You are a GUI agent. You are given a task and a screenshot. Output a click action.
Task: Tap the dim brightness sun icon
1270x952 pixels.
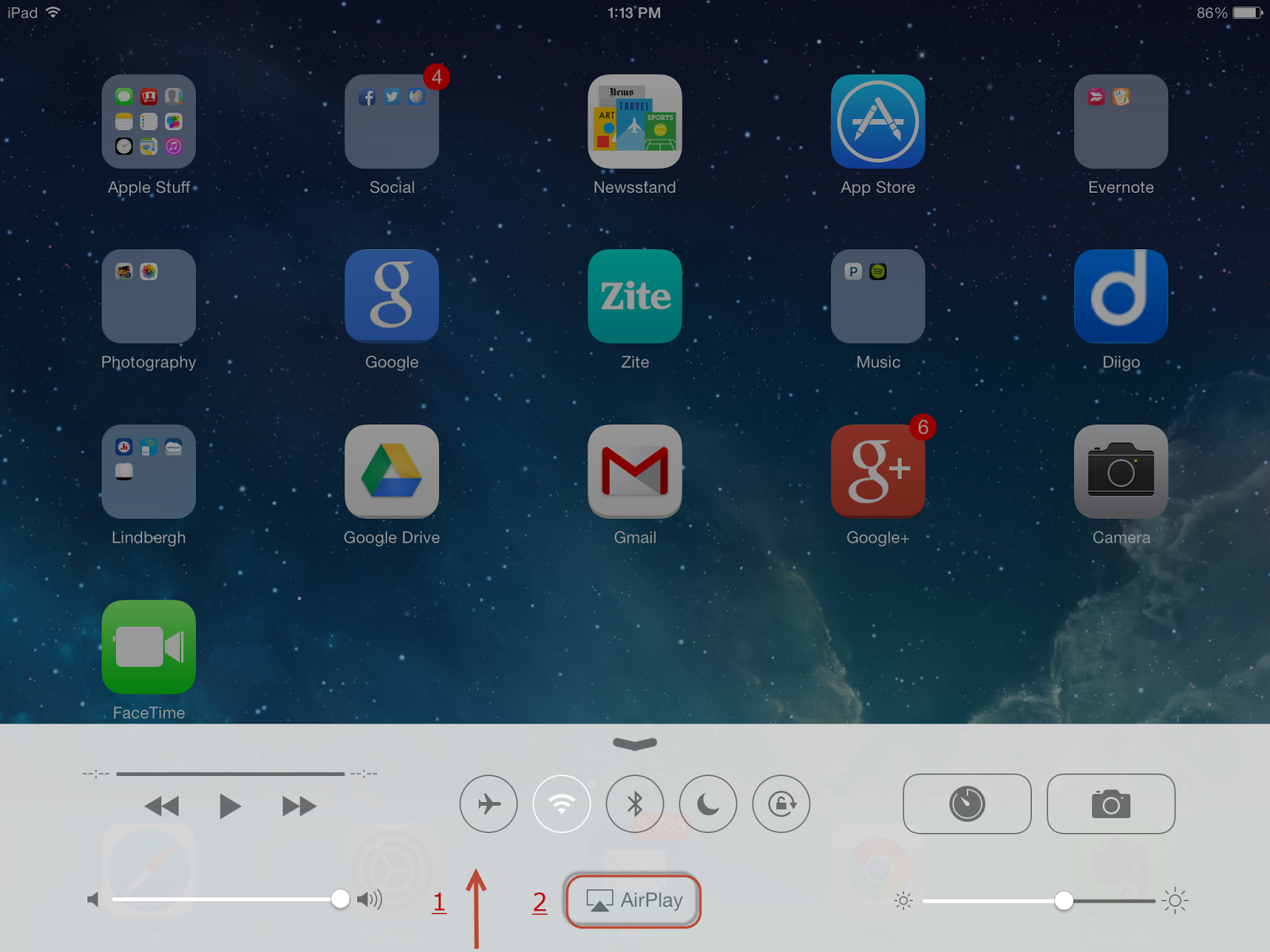[x=903, y=900]
